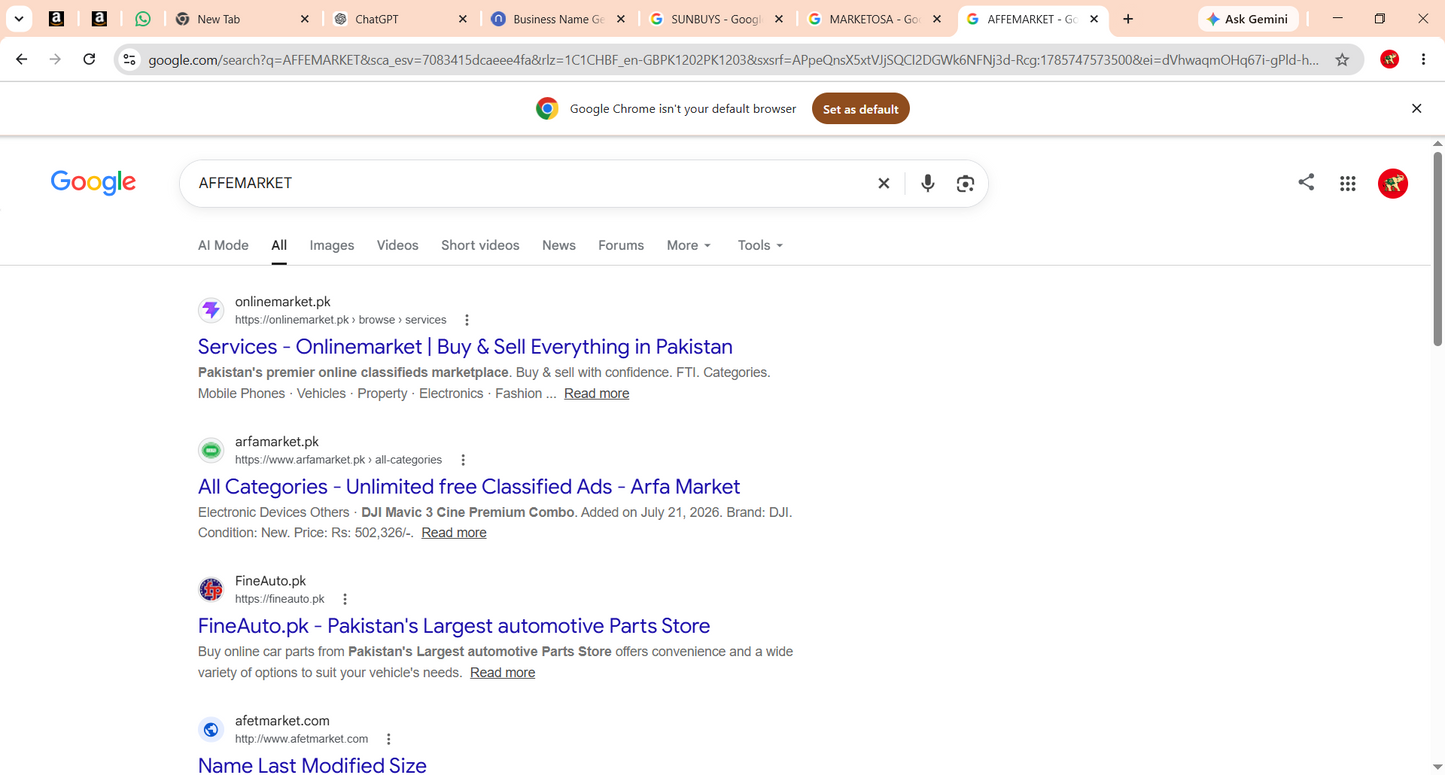This screenshot has width=1445, height=775.
Task: Share the search results page
Action: [x=1306, y=182]
